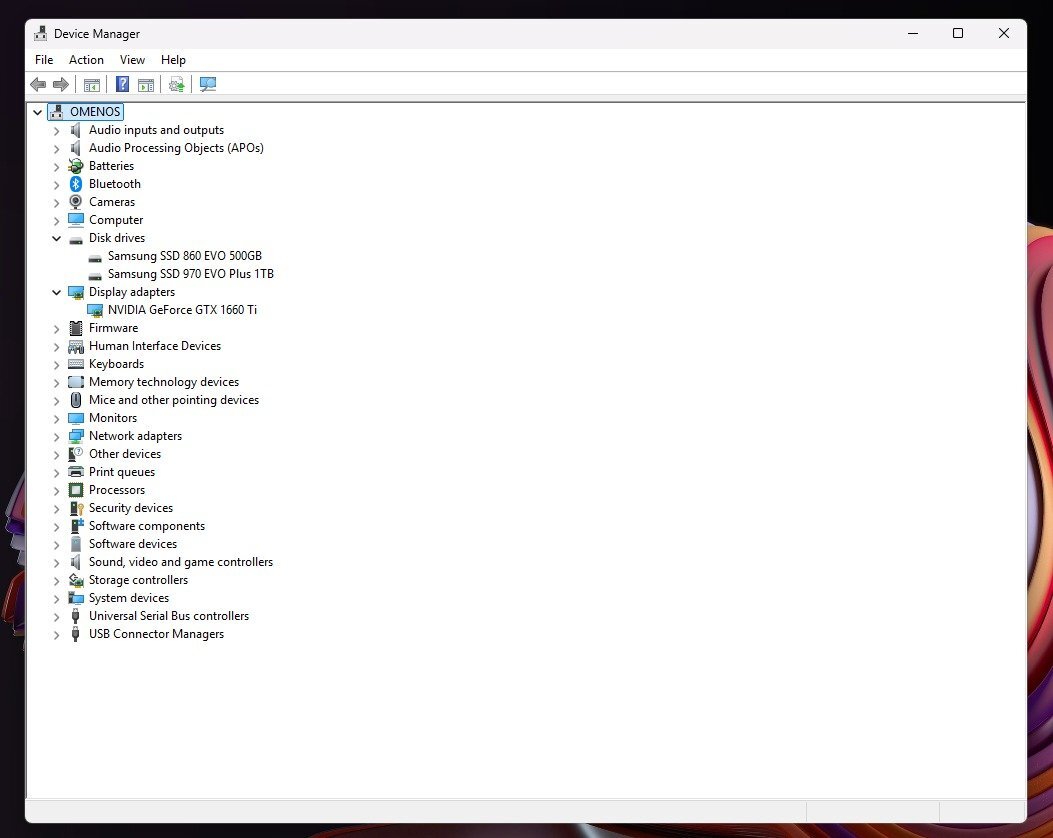Select Samsung SSD 970 EVO Plus 1TB

[191, 274]
